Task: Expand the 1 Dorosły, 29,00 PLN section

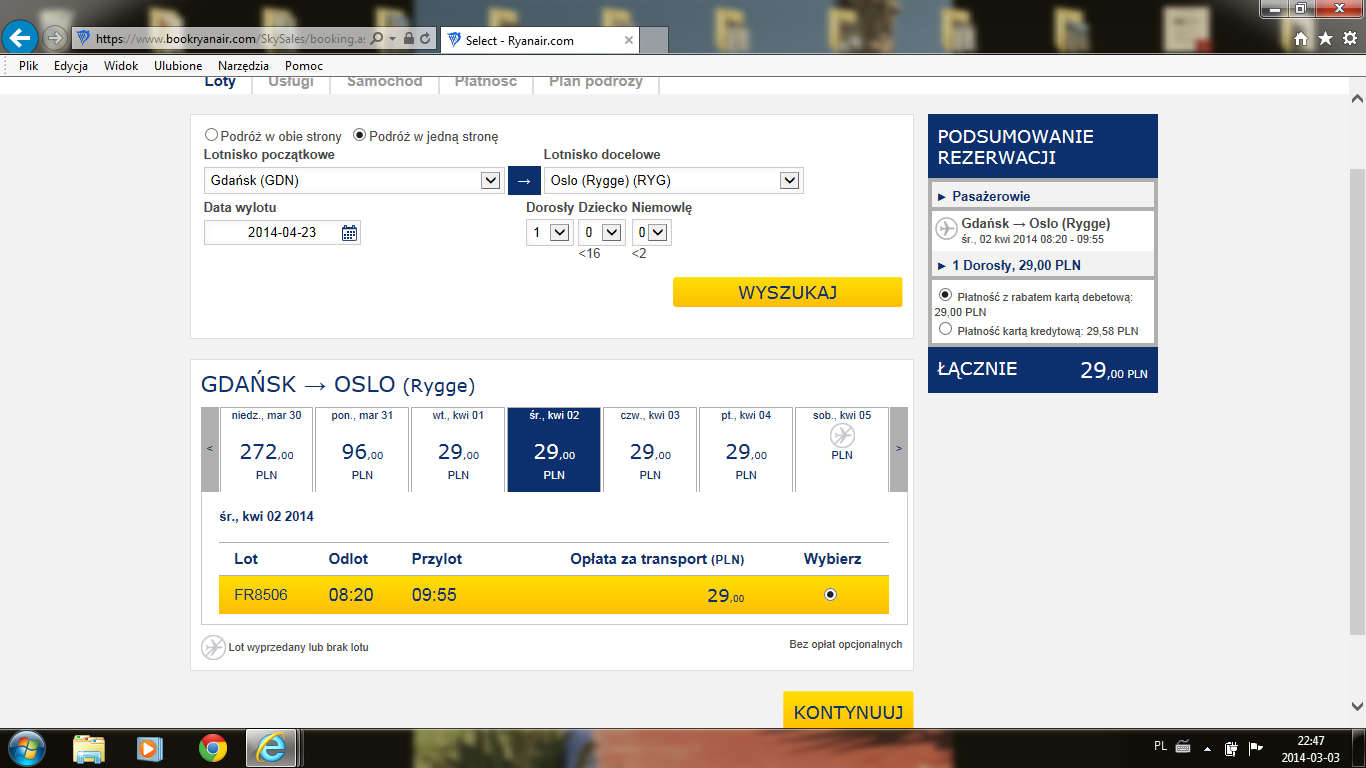Action: (x=1042, y=265)
